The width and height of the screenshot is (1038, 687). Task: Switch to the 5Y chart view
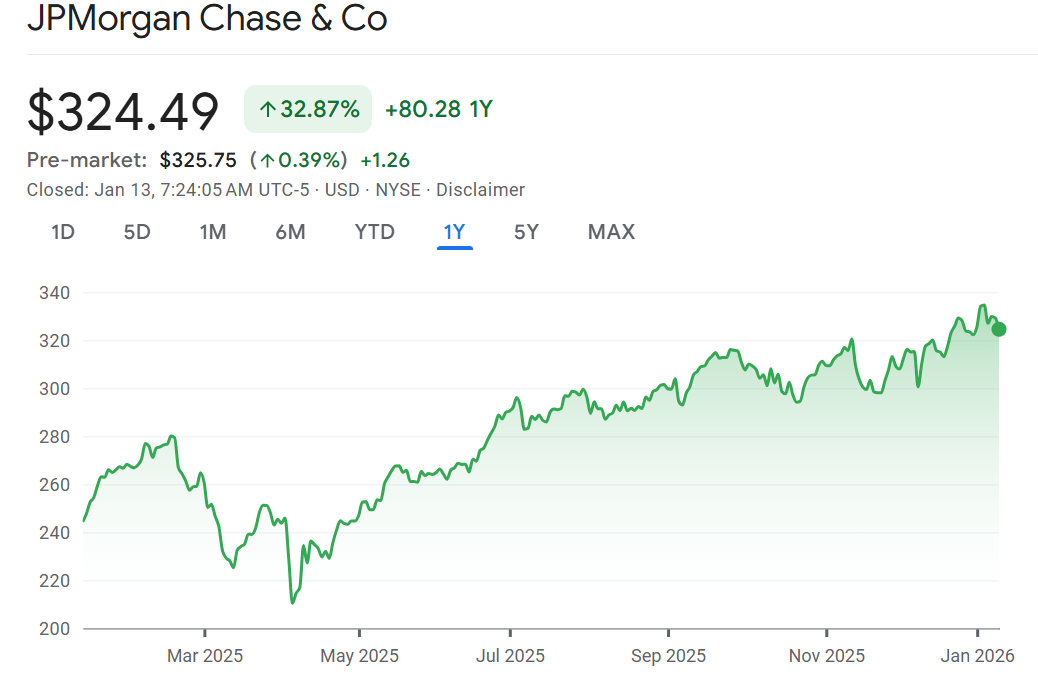526,232
